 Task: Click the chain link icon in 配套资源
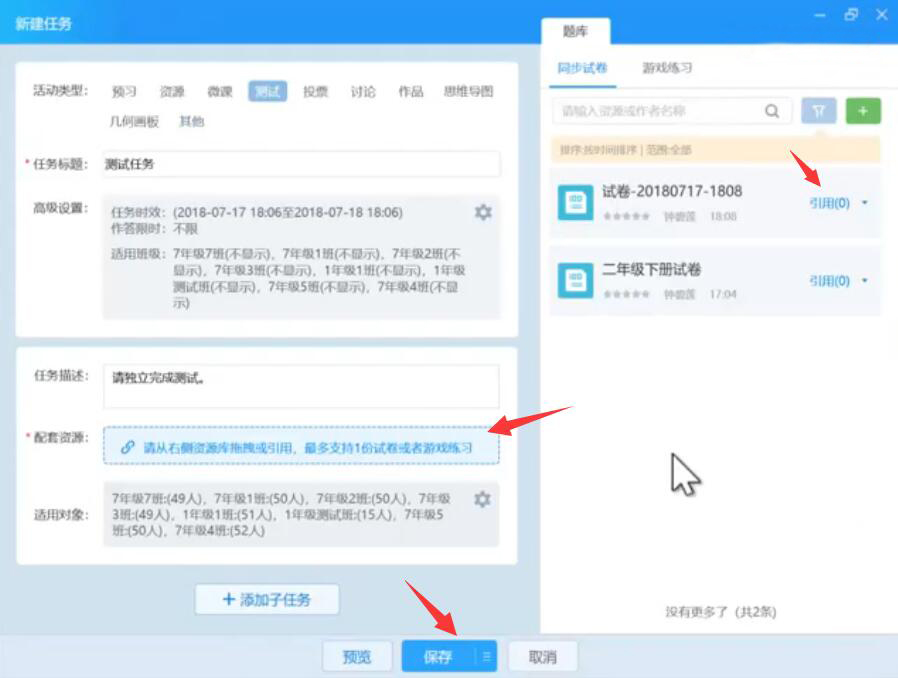click(128, 447)
